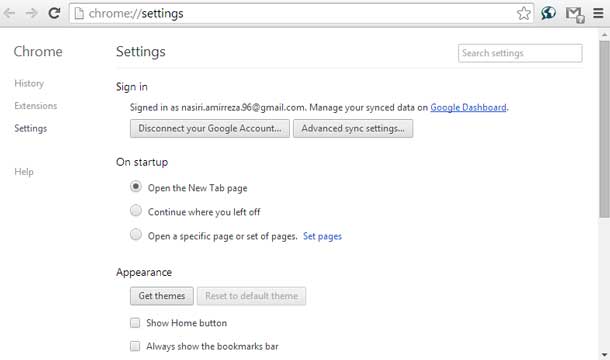
Task: Enable Show Home button checkbox
Action: [135, 323]
